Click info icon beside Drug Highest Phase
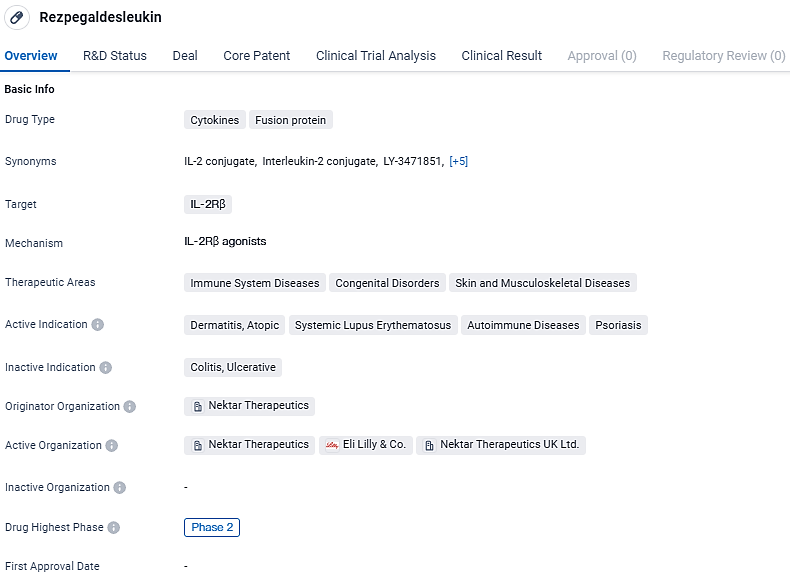Viewport: 790px width, 576px height. click(x=114, y=527)
